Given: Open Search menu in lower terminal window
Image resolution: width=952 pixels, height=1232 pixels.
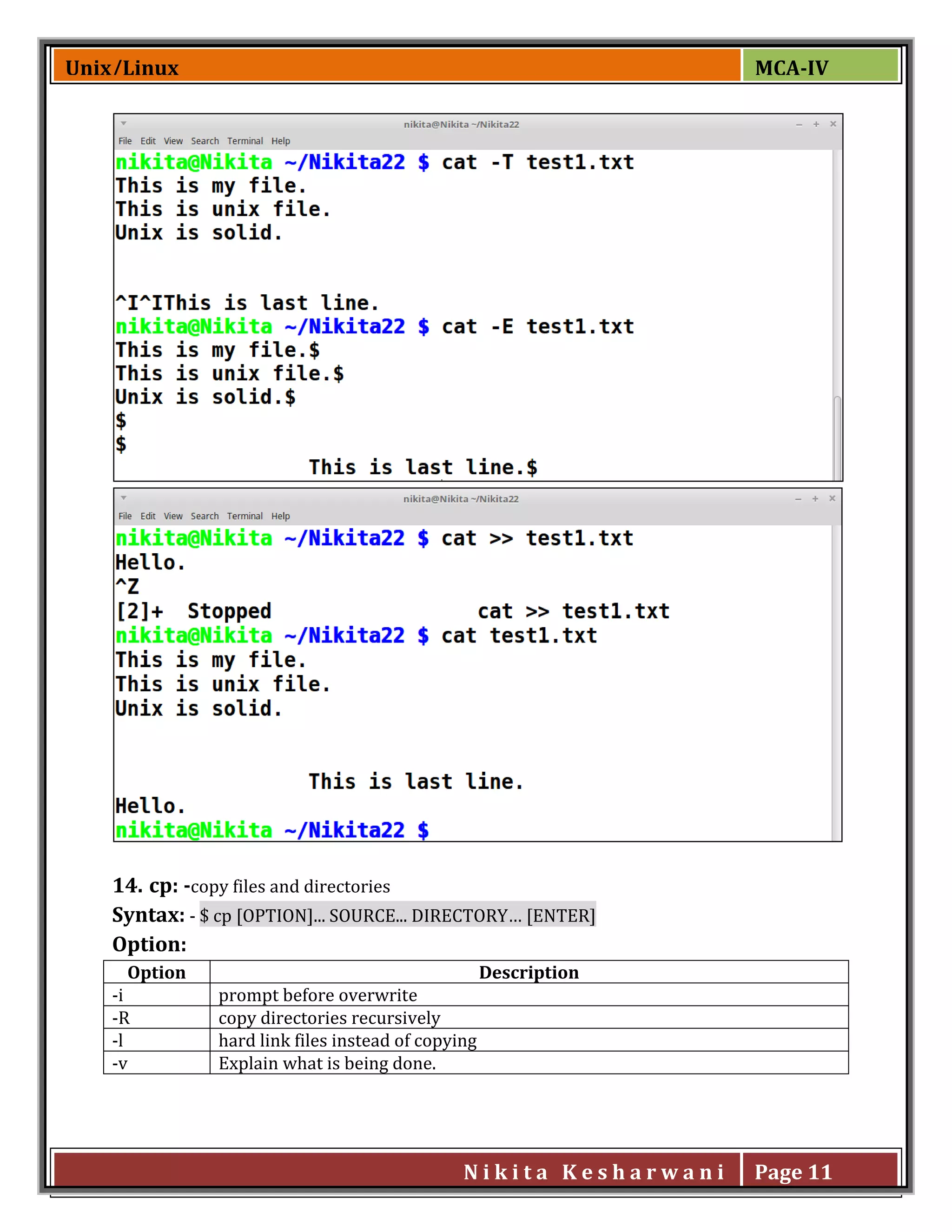Looking at the screenshot, I should coord(205,516).
